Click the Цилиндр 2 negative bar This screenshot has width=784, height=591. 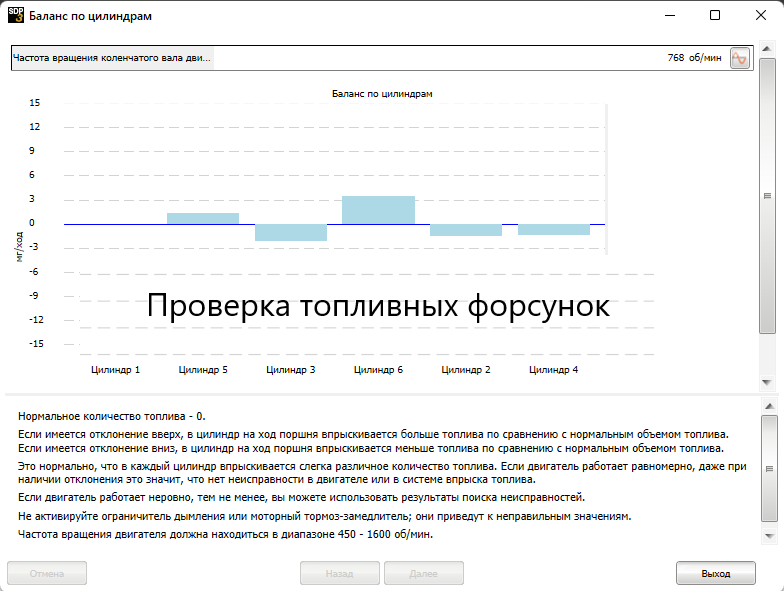[466, 230]
